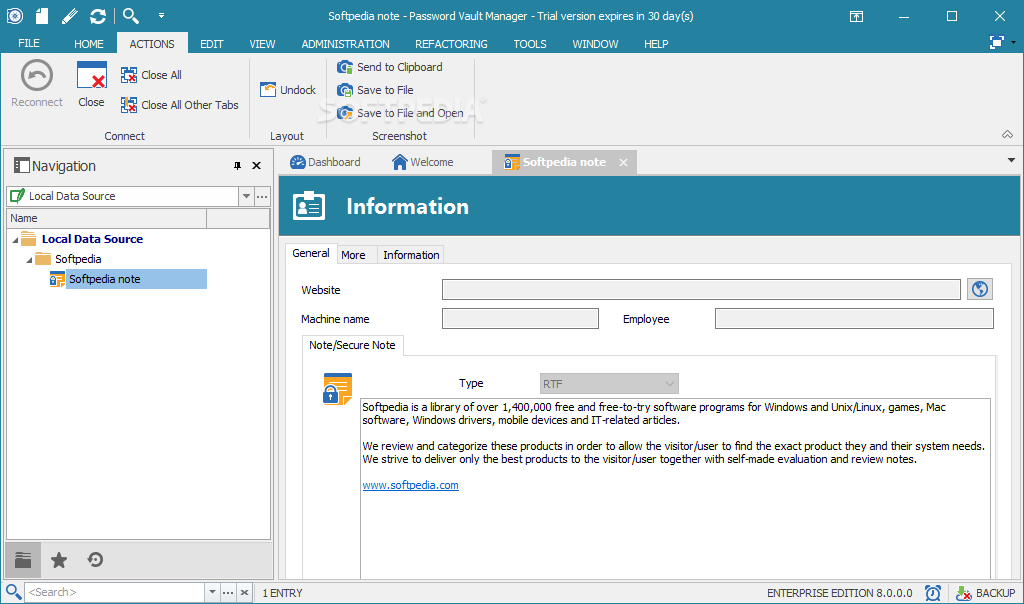Click the Website input field
1024x604 pixels.
pos(701,289)
